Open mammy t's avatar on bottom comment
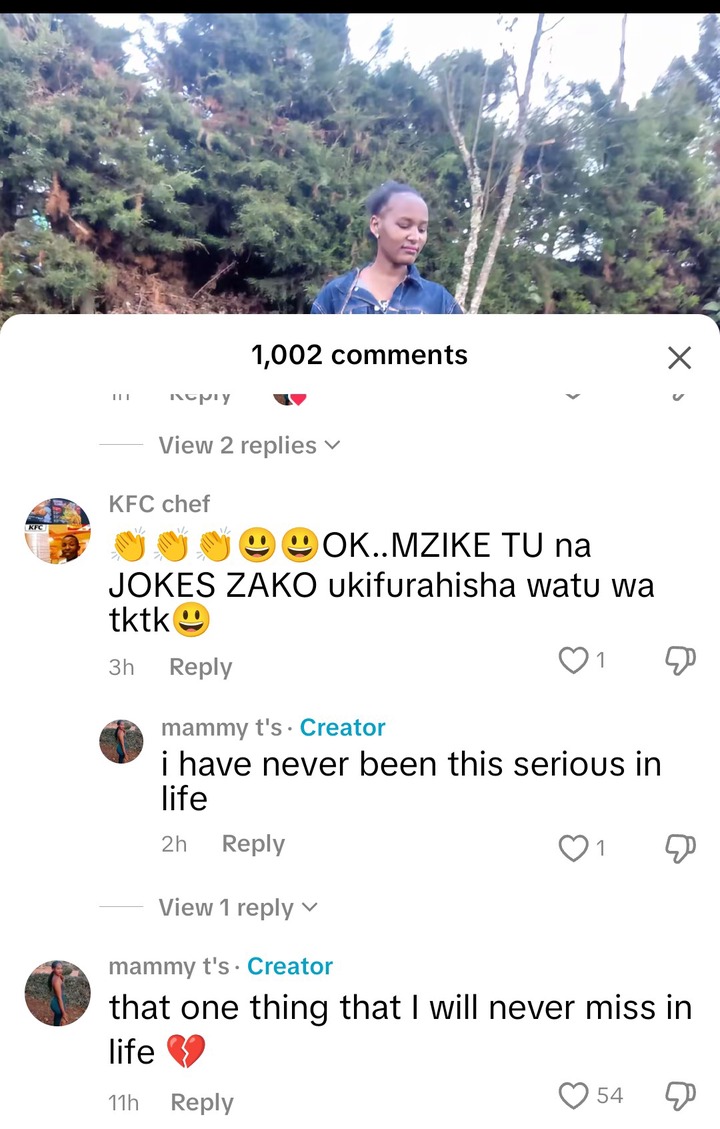The width and height of the screenshot is (720, 1129). (58, 993)
